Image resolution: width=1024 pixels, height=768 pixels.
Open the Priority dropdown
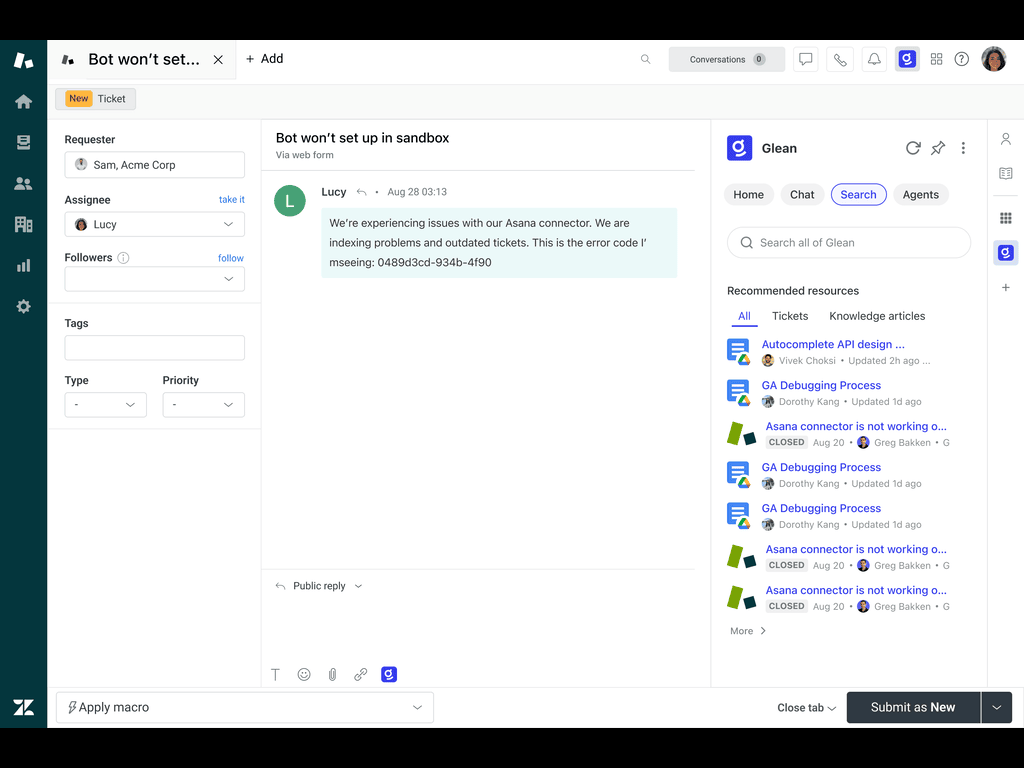pos(203,405)
